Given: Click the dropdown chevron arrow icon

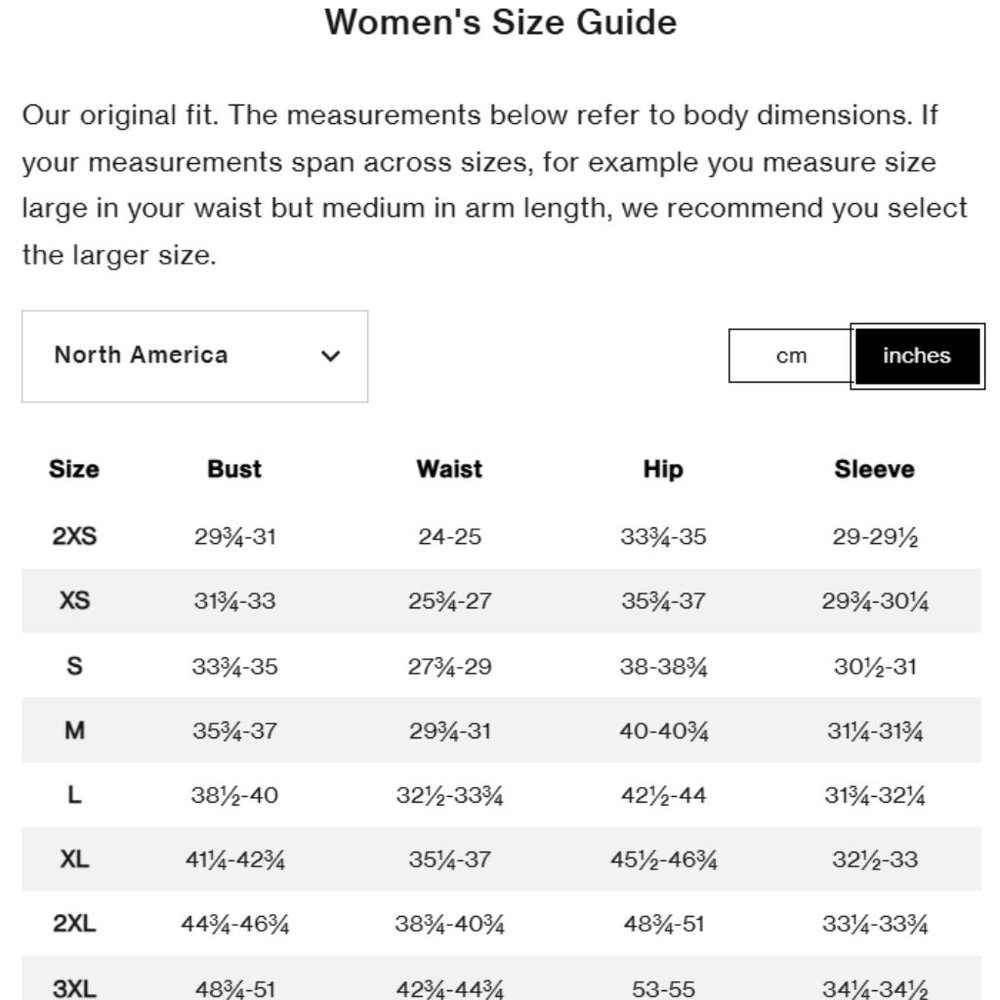Looking at the screenshot, I should (x=330, y=356).
